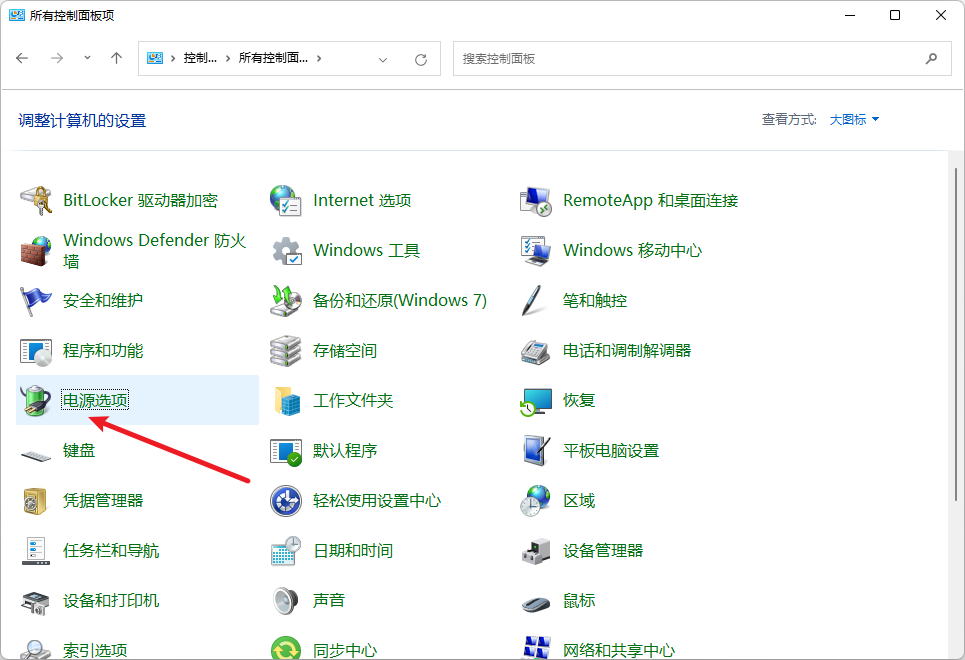Click the Security and Maintenance flag icon

point(36,301)
